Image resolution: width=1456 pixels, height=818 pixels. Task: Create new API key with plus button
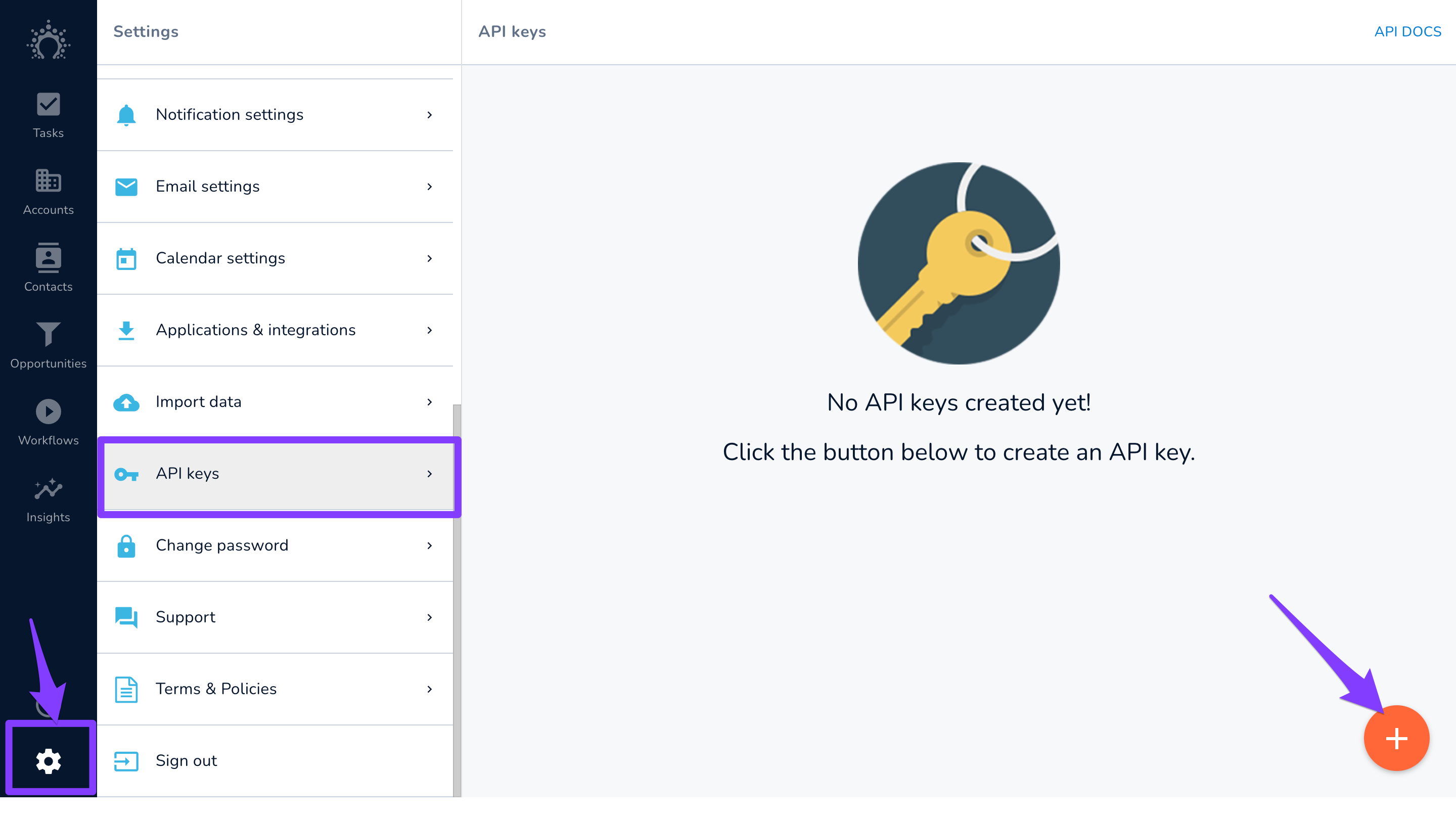(1396, 738)
